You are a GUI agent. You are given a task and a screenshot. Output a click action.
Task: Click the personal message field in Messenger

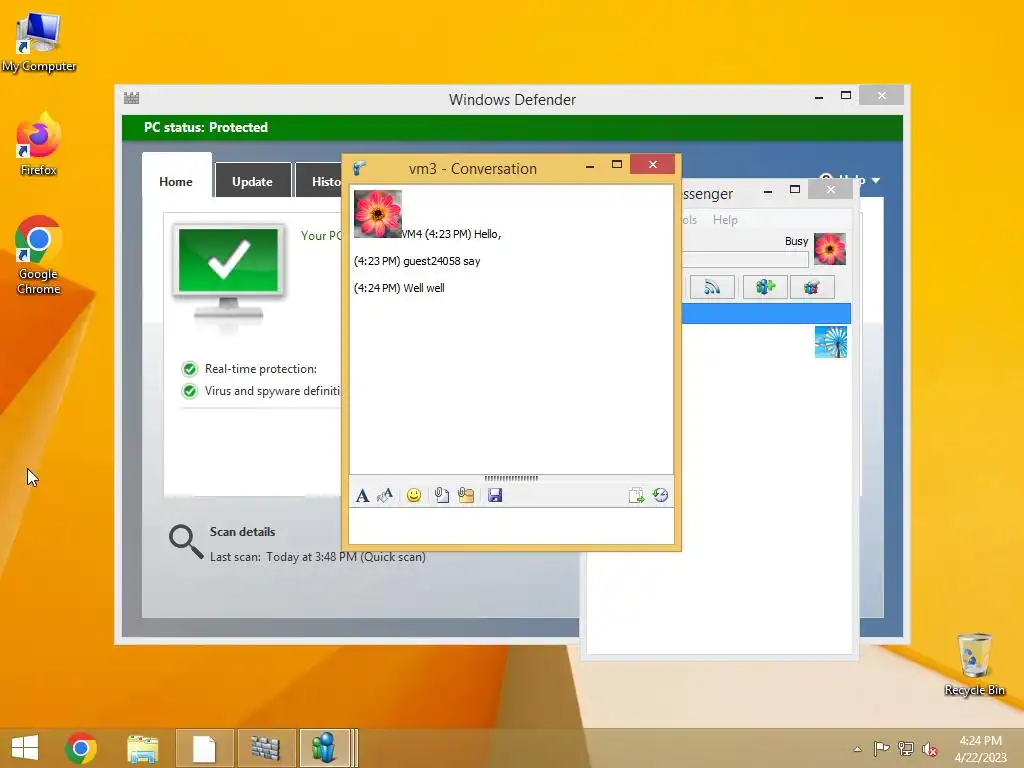(x=745, y=259)
